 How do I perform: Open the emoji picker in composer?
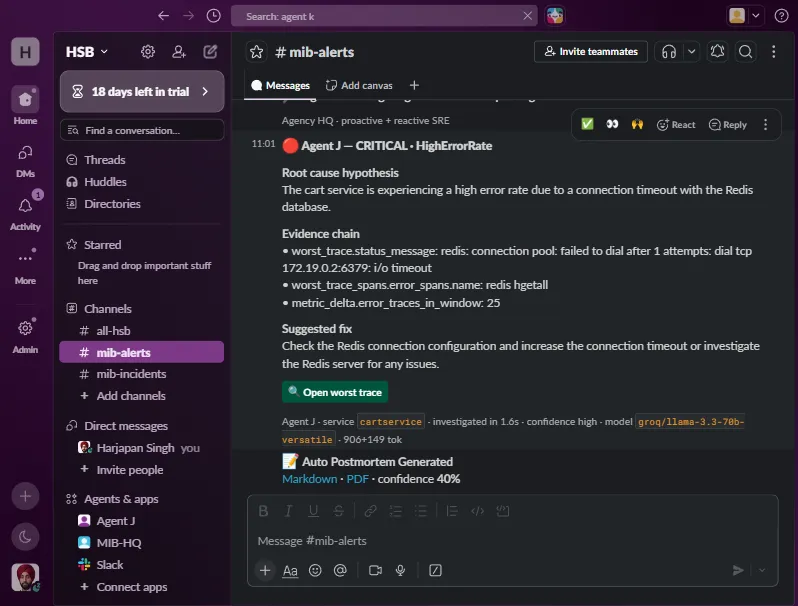tap(315, 570)
